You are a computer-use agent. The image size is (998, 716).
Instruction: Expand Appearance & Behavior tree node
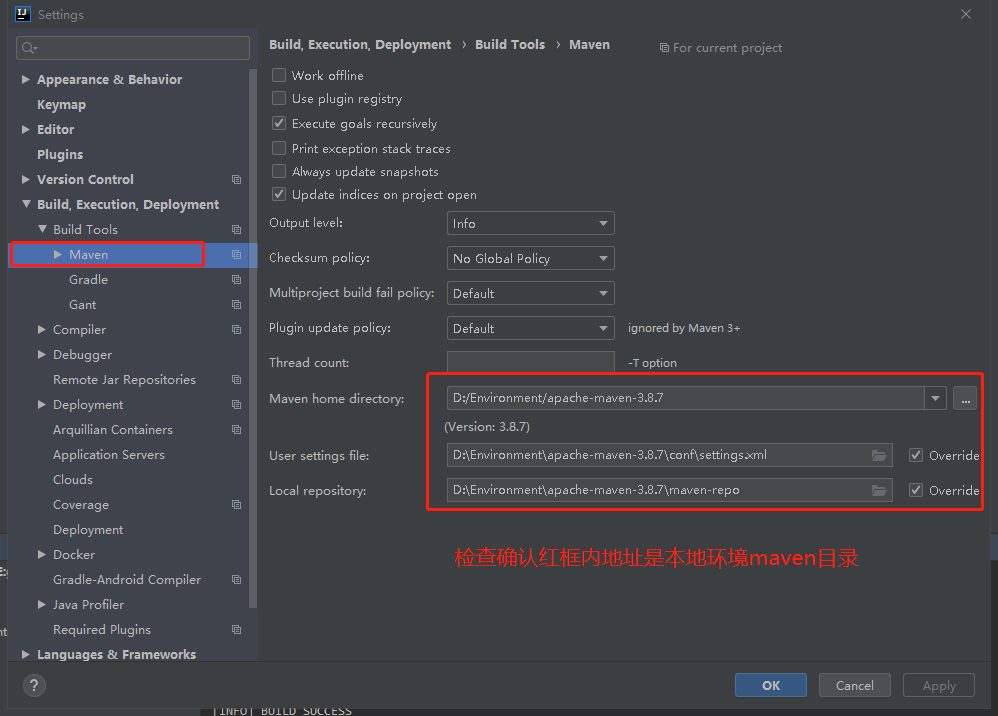point(25,80)
